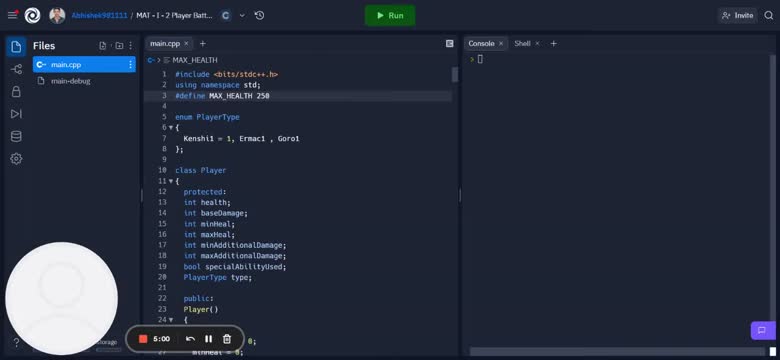Screen dimensions: 780x360
Task: Switch to the main.cpp editor tab
Action: [x=165, y=43]
